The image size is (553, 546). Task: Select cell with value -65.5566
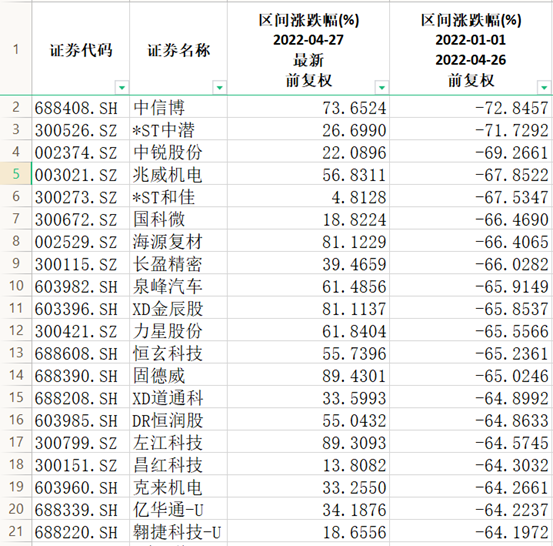[x=471, y=330]
